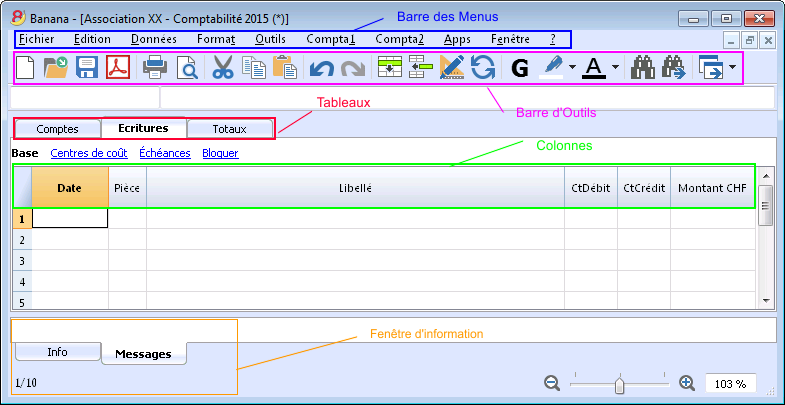Screen dimensions: 785x405
Task: Select the Messages tab at bottom
Action: coord(144,354)
